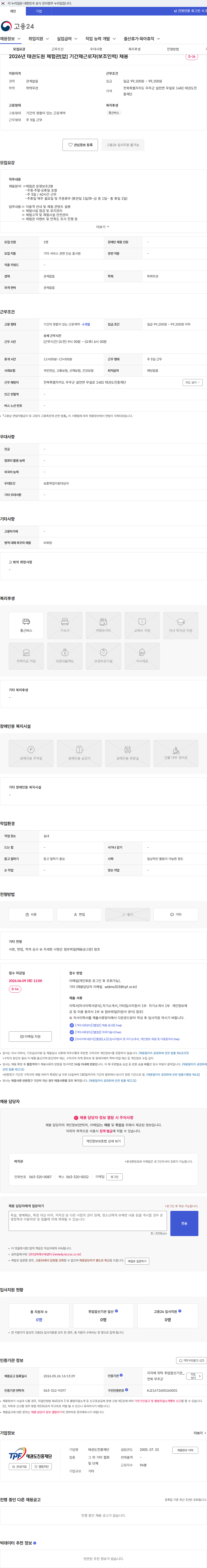Image resolution: width=207 pixels, height=1568 pixels.
Task: Click the 태권도진흥재단 TPF logo
Action: point(30,1453)
